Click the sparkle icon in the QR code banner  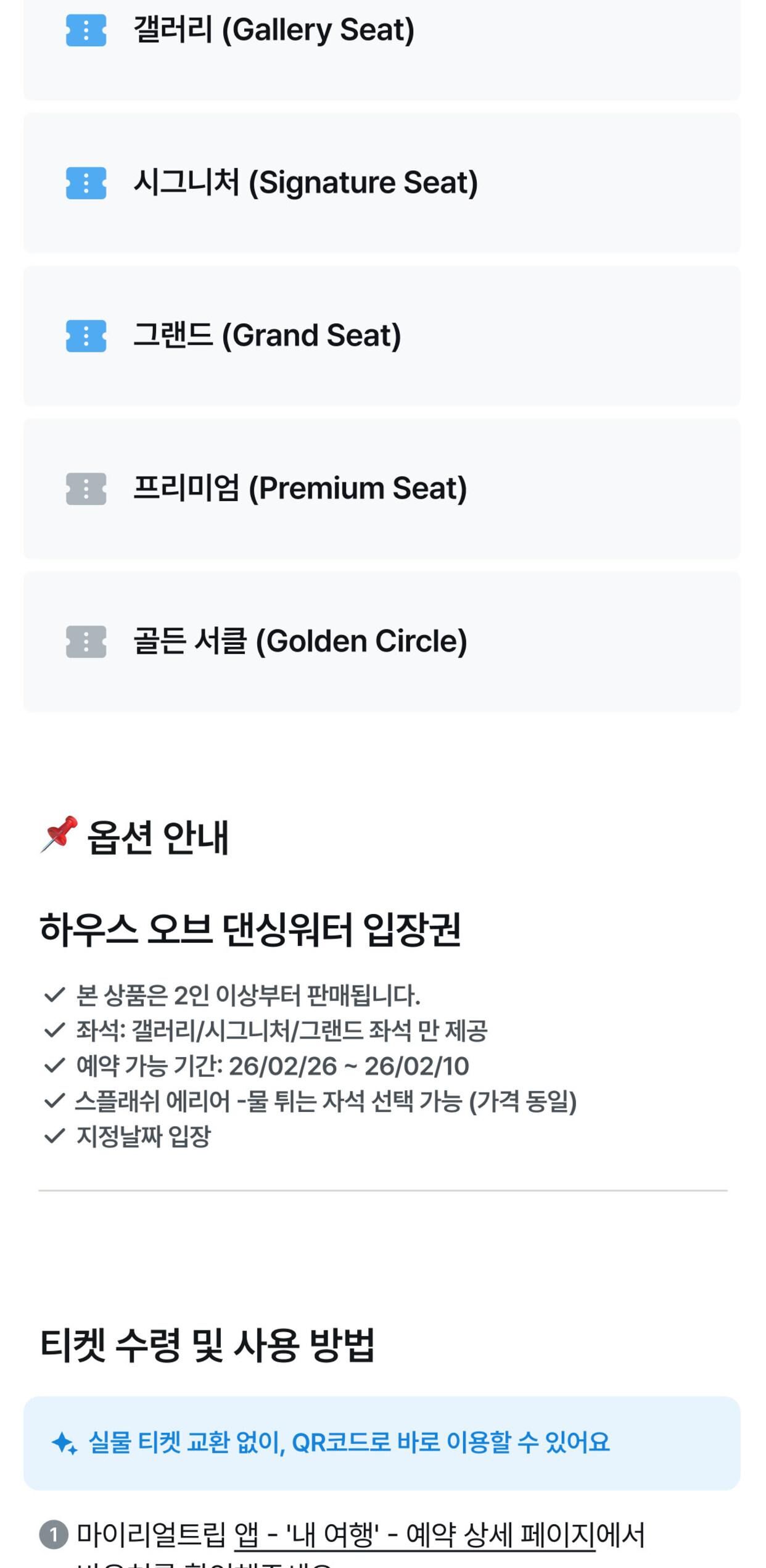[64, 1444]
